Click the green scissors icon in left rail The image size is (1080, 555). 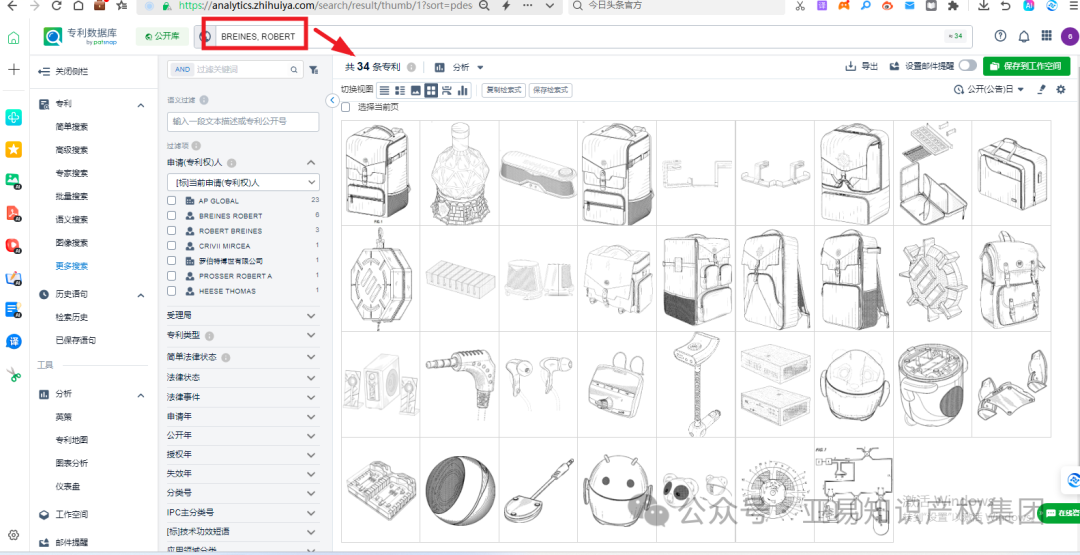tap(14, 375)
